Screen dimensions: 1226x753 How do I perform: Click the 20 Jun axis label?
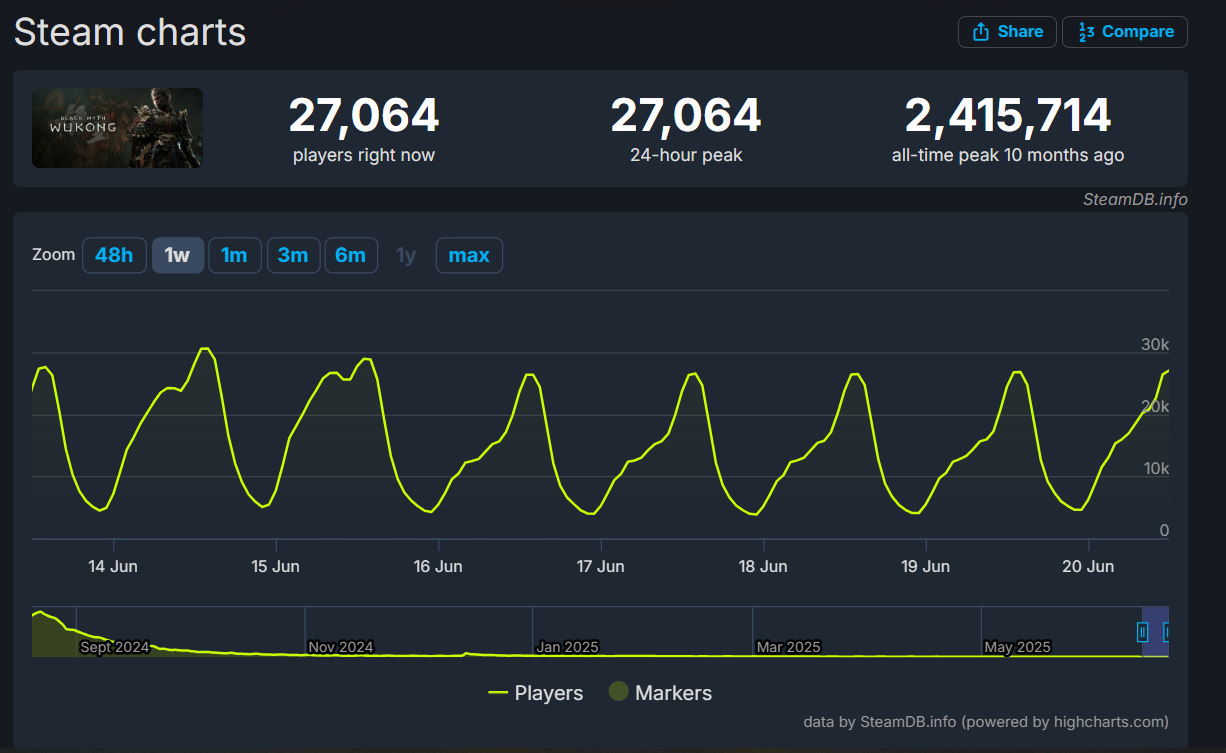click(1088, 566)
